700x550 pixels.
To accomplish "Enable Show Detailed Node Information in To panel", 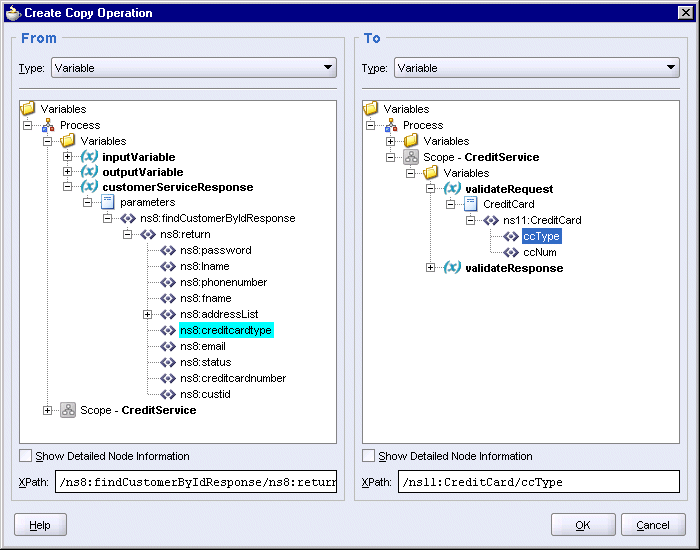I will coord(368,456).
